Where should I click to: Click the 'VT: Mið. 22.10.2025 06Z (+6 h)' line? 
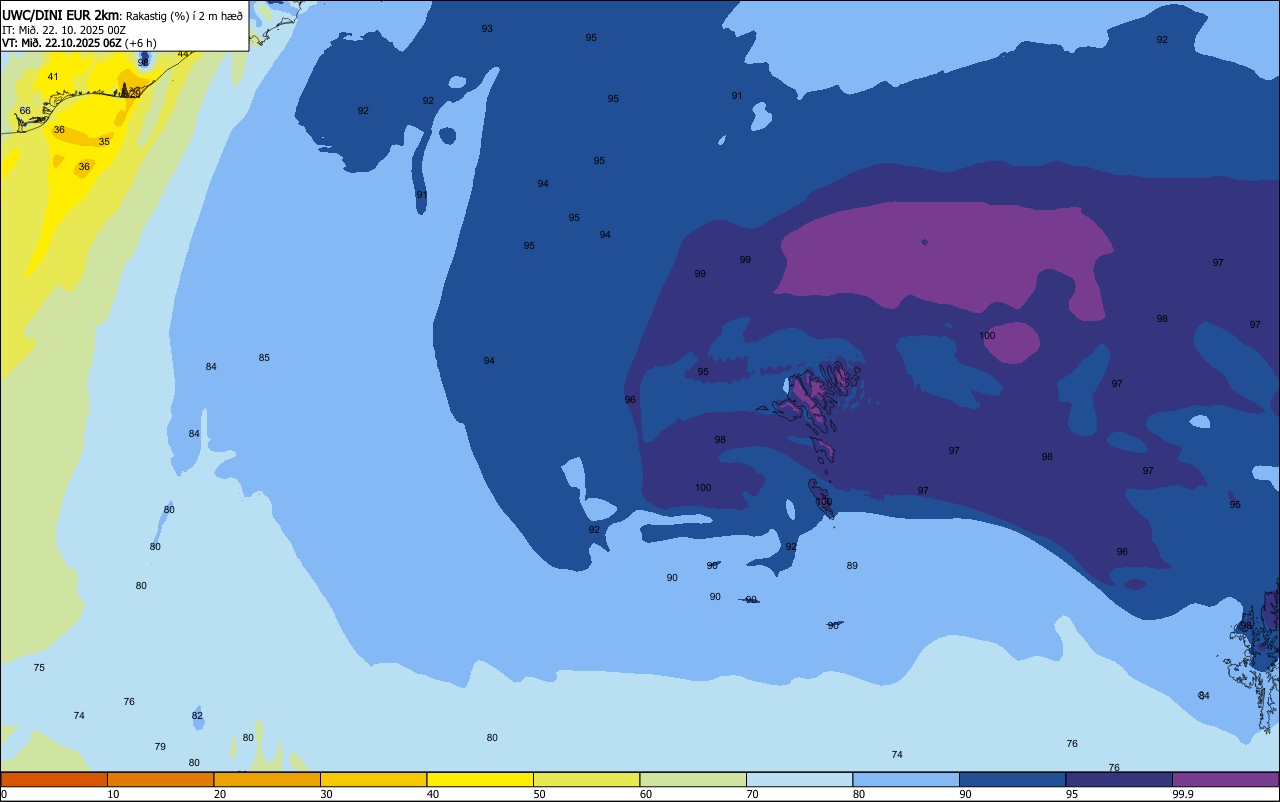click(x=79, y=42)
